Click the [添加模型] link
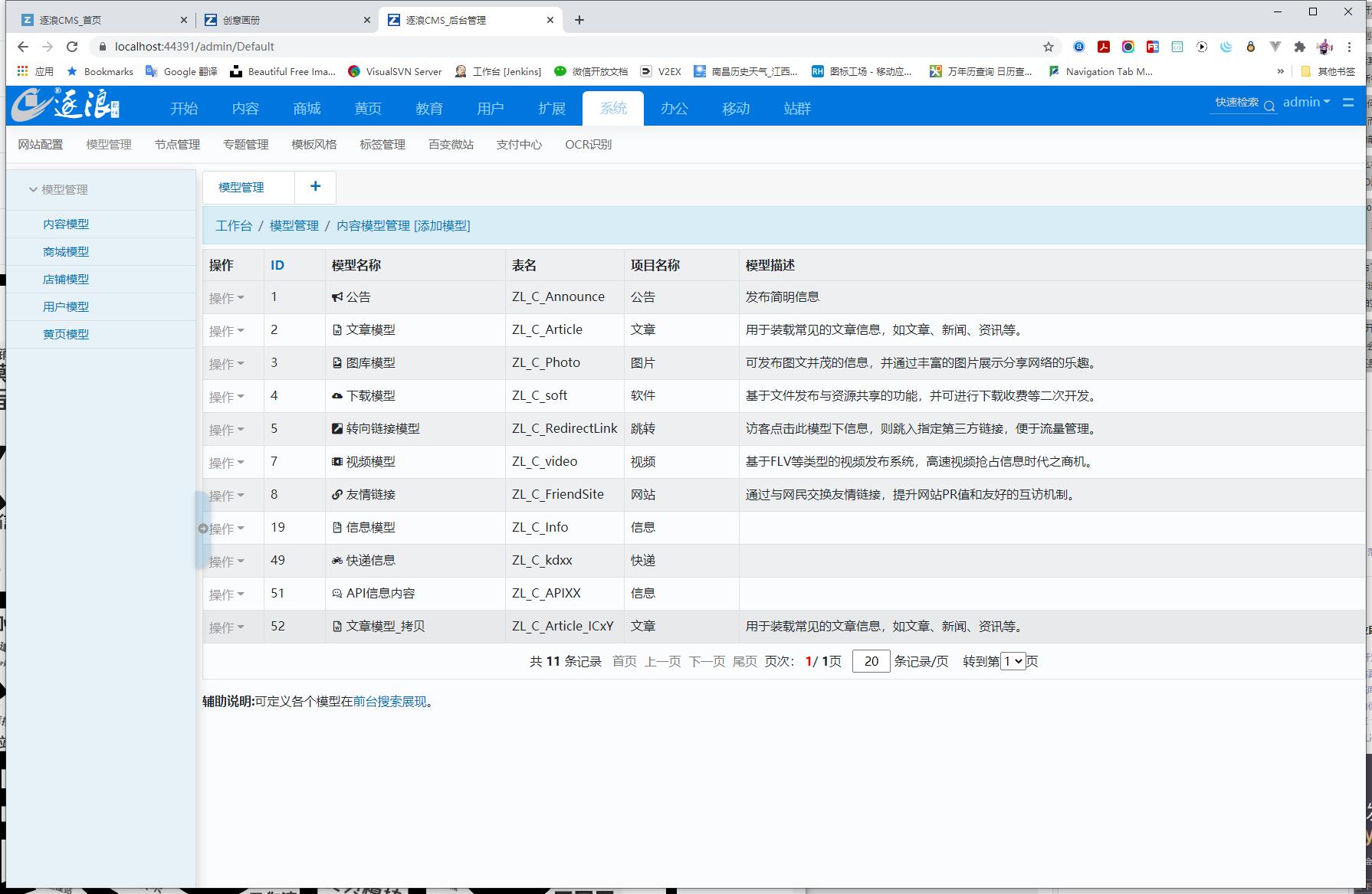This screenshot has height=894, width=1372. 442,225
